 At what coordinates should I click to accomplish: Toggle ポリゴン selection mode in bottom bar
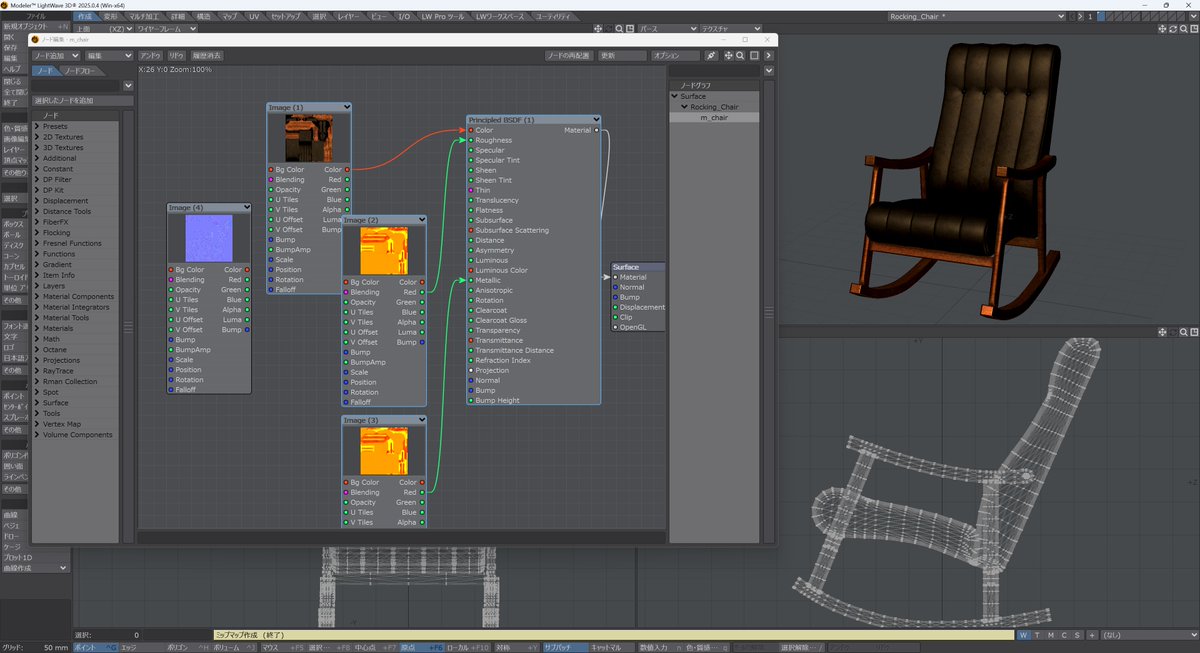189,647
